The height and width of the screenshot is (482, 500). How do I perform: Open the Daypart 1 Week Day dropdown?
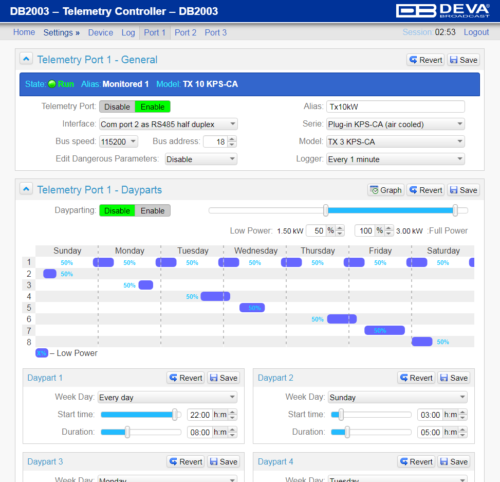(167, 397)
